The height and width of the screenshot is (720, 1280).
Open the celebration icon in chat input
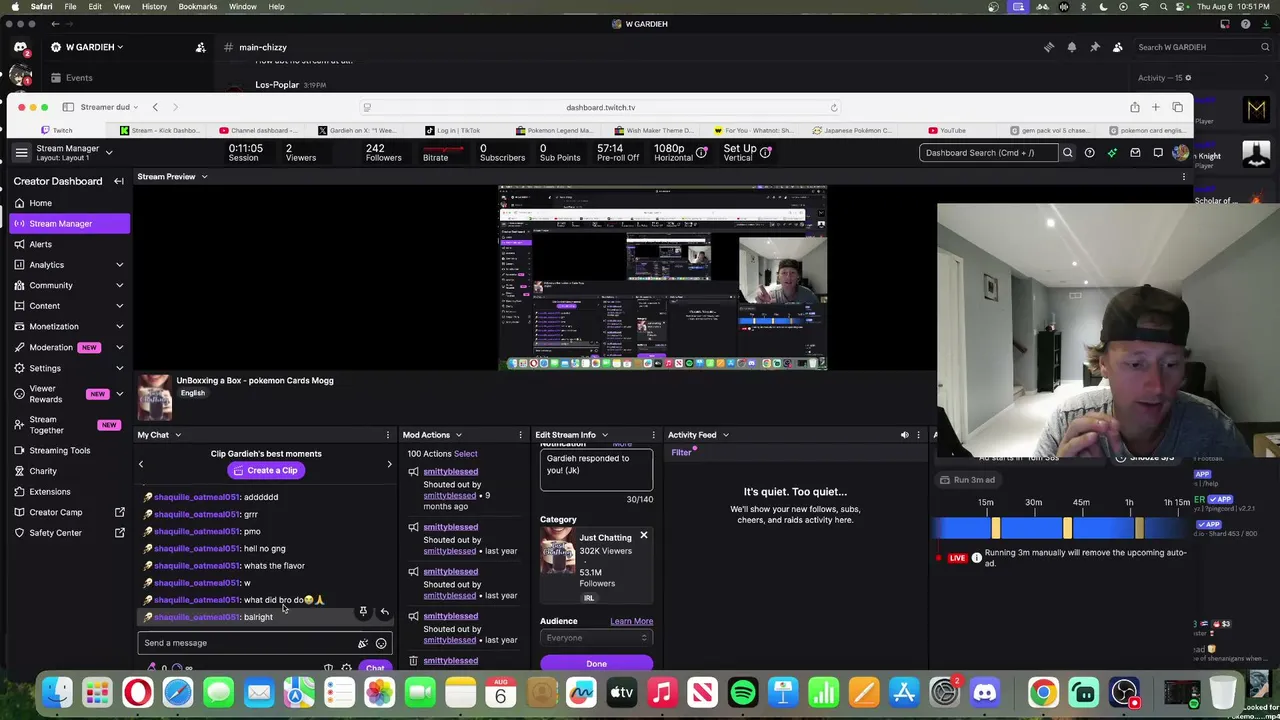363,644
